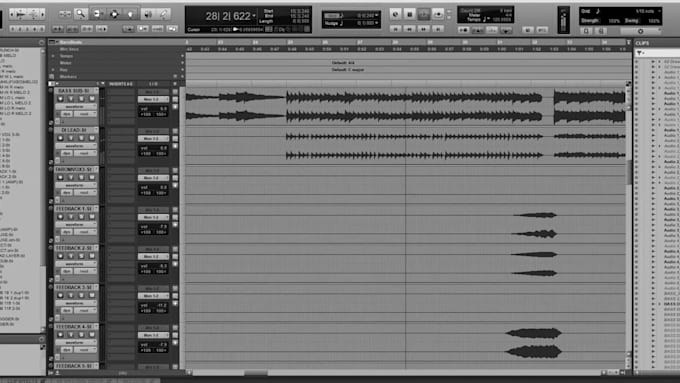The height and width of the screenshot is (383, 680).
Task: Click the Rewind transport button
Action: (409, 29)
